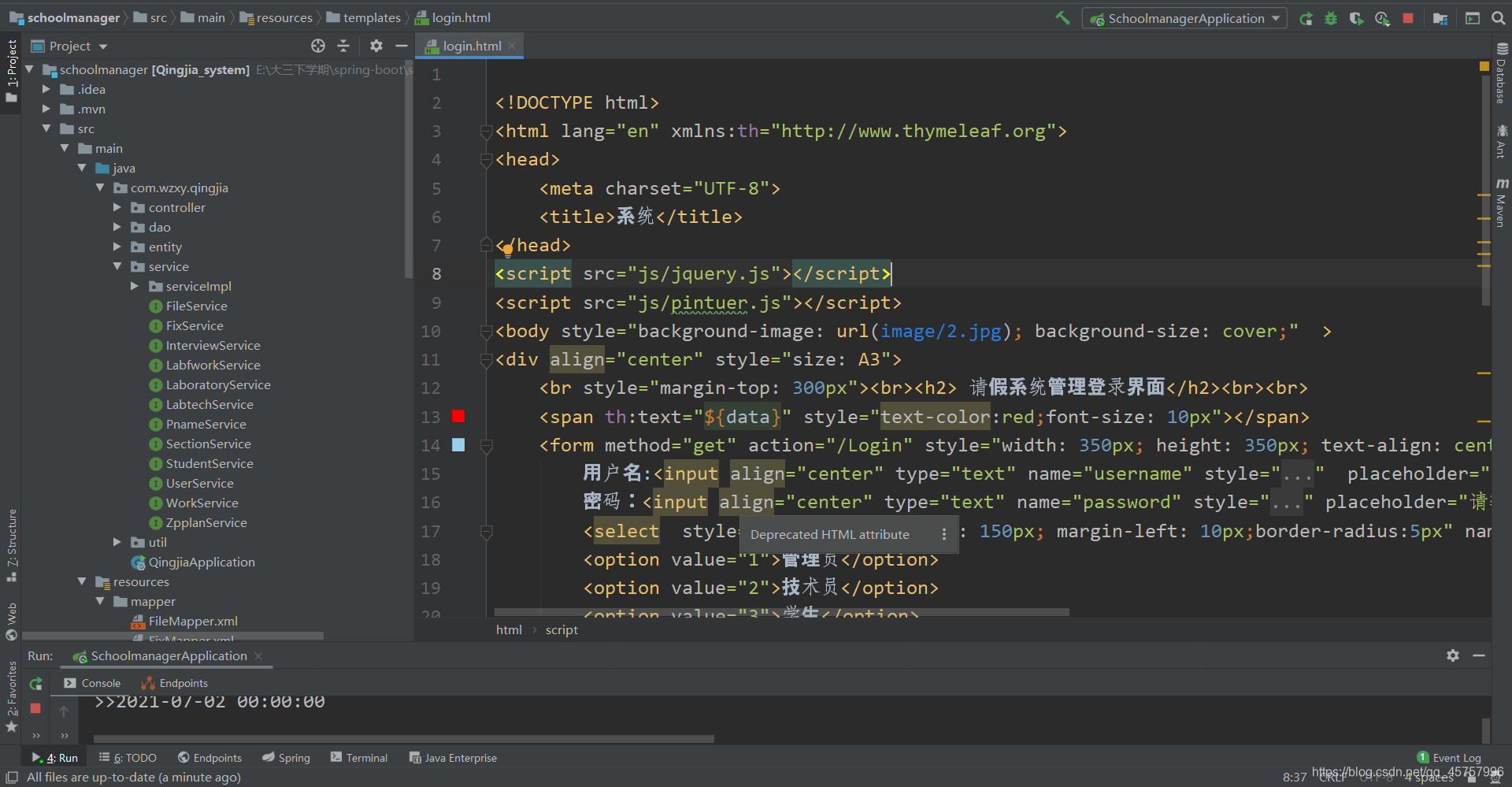Collapse the resources folder
Viewport: 1512px width, 787px height.
point(82,581)
